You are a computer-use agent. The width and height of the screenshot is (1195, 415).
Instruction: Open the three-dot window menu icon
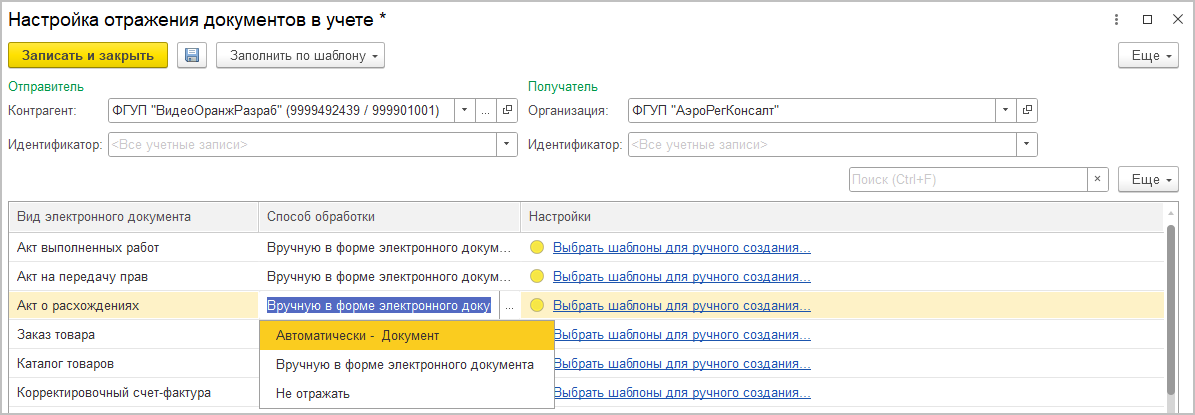point(1115,19)
